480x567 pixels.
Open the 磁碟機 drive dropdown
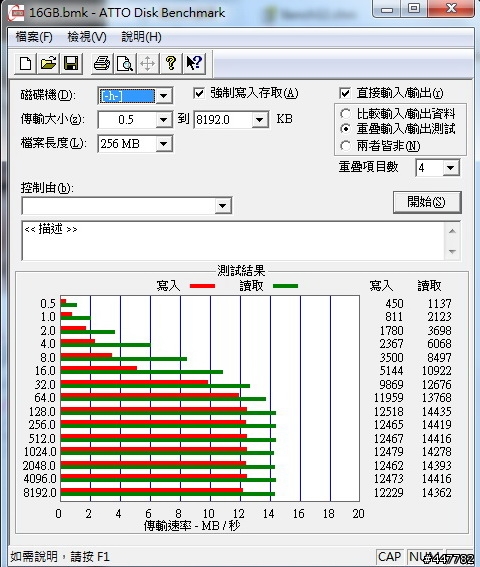tap(163, 96)
